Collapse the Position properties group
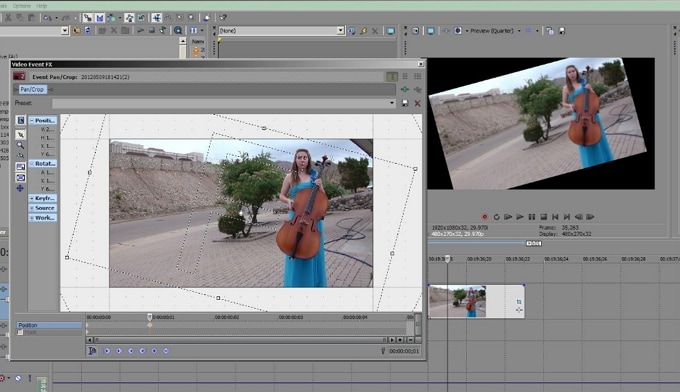Image resolution: width=680 pixels, height=392 pixels. click(x=32, y=120)
